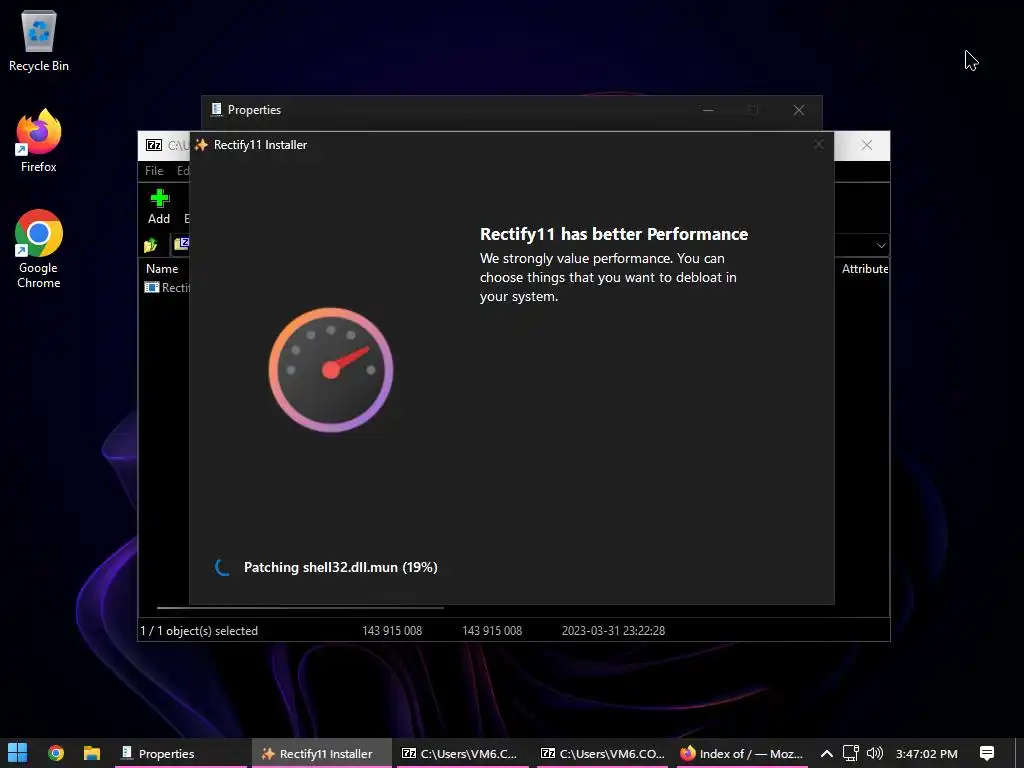Click the horizontal scrollbar in 7-Zip
This screenshot has width=1024, height=768.
coord(300,607)
